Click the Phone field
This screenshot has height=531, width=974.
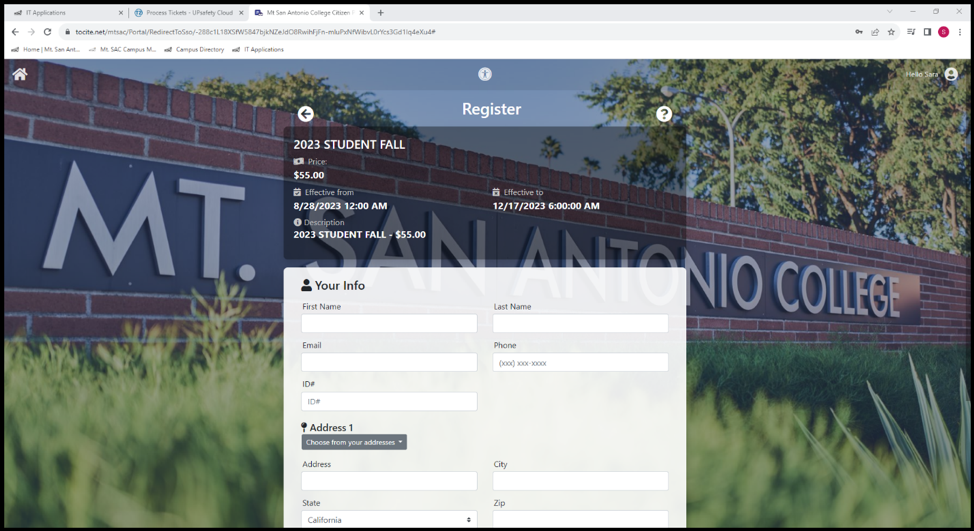click(x=581, y=362)
